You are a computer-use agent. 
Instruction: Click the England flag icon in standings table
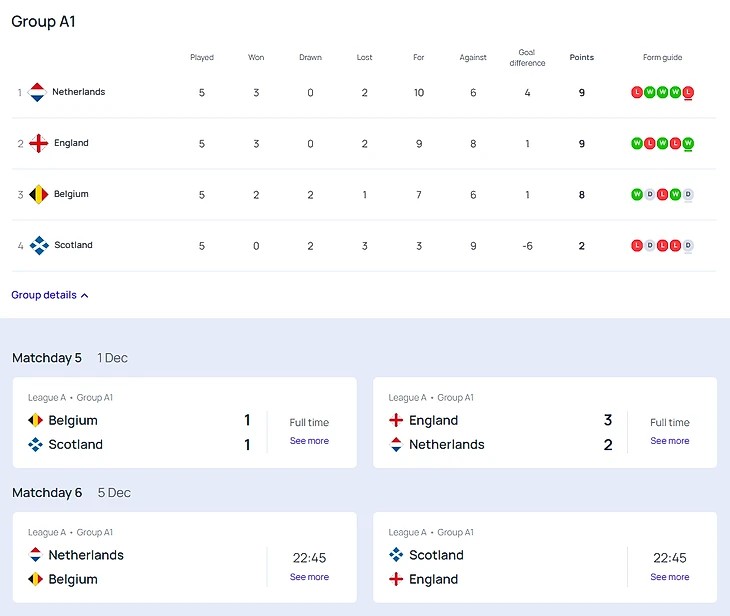tap(38, 143)
